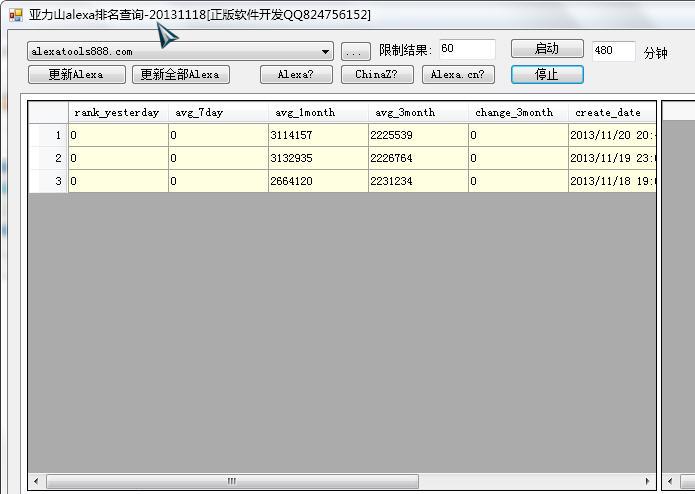The image size is (695, 494).
Task: Click the cell 2664120
Action: pos(318,181)
